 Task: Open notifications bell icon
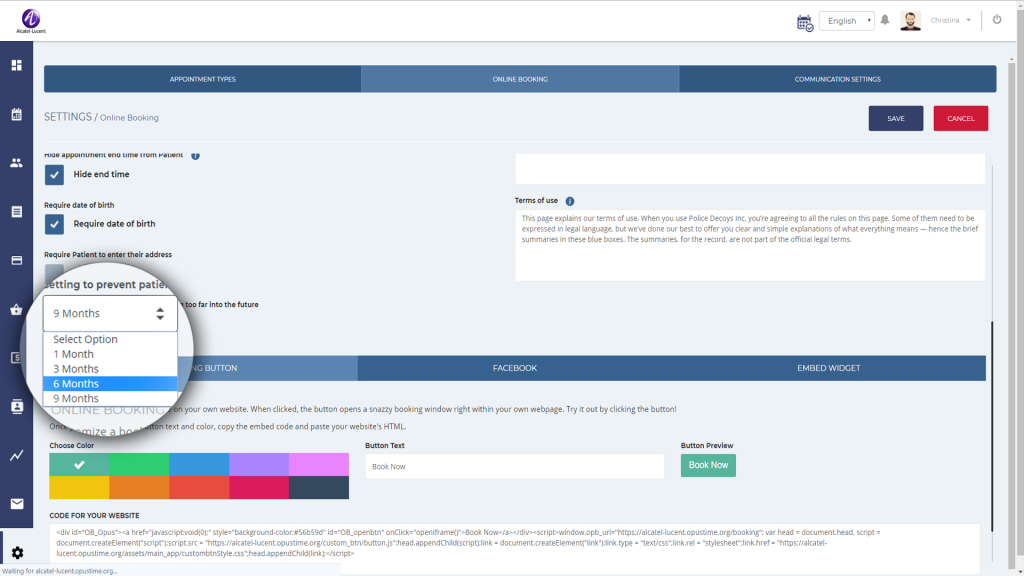885,20
